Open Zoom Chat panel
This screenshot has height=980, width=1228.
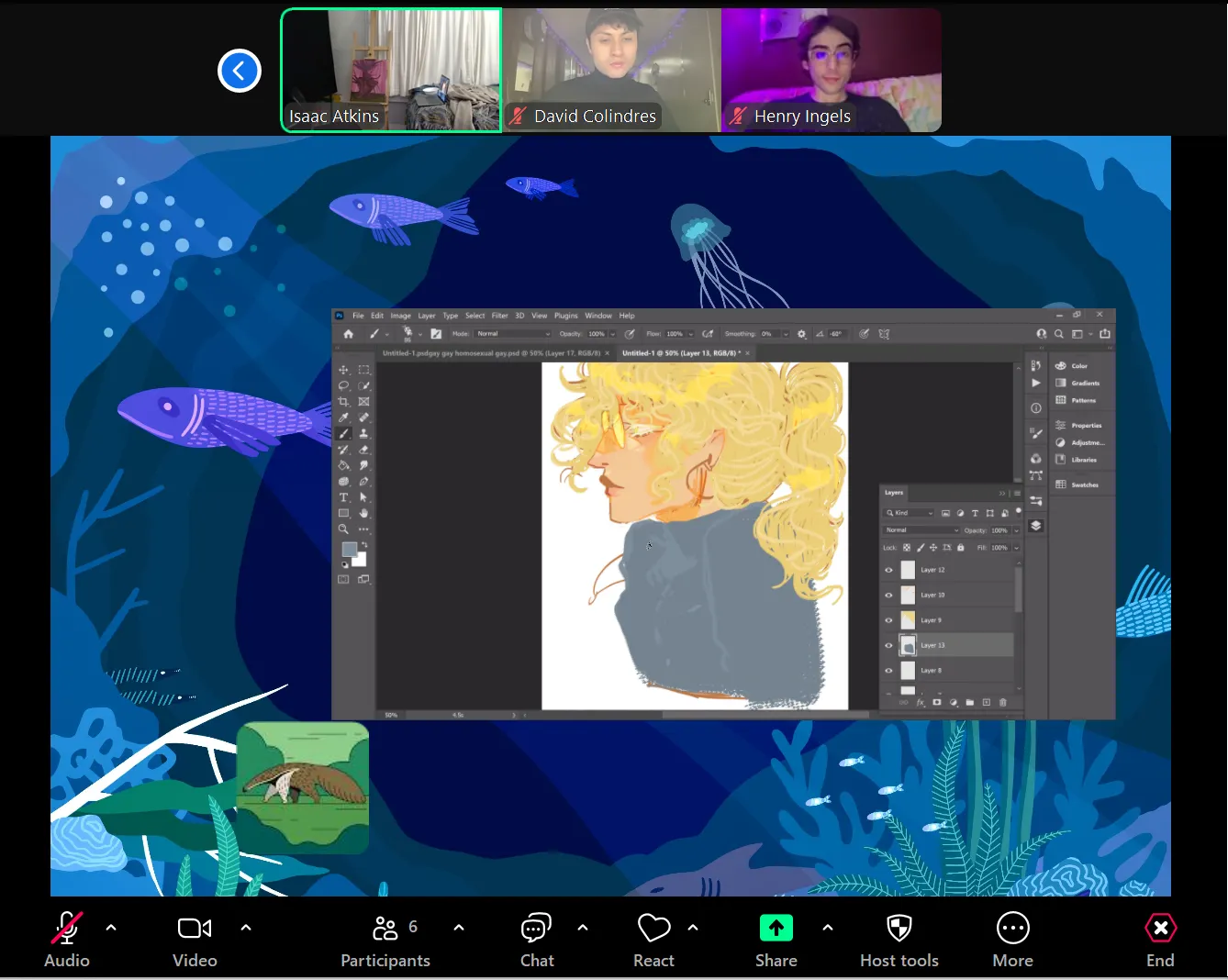[x=537, y=941]
